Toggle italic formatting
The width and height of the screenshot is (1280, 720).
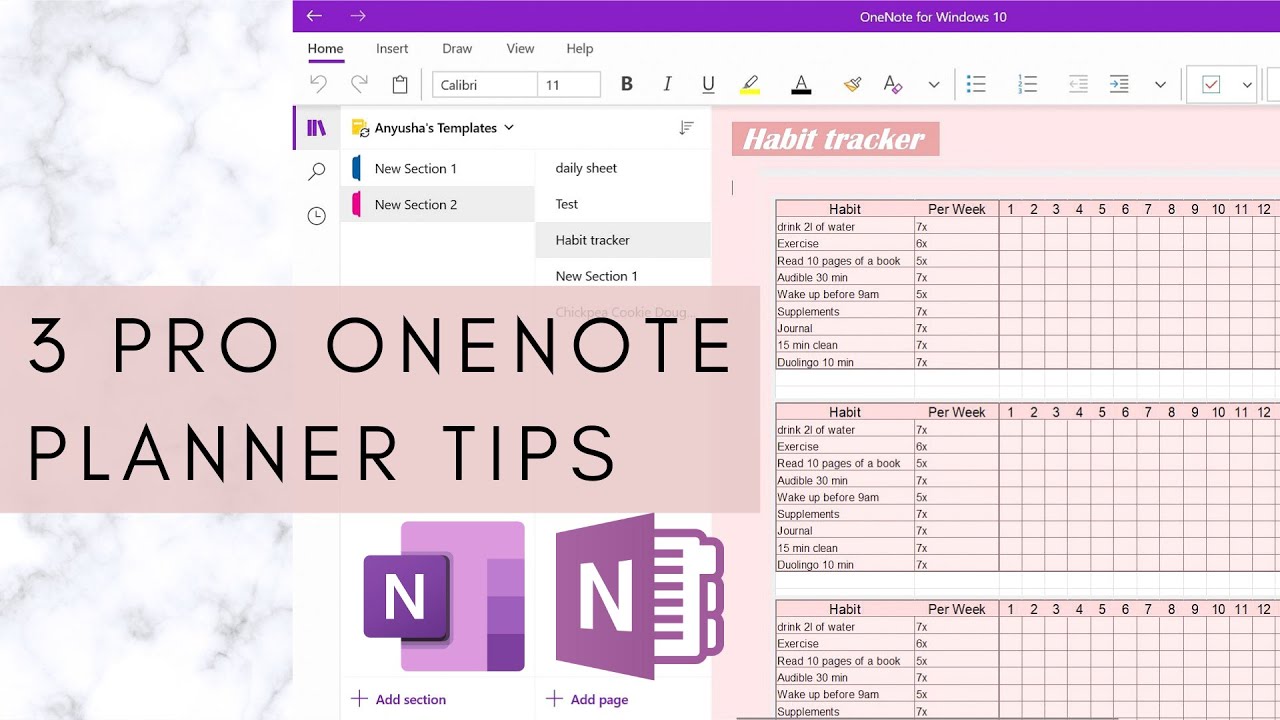667,85
